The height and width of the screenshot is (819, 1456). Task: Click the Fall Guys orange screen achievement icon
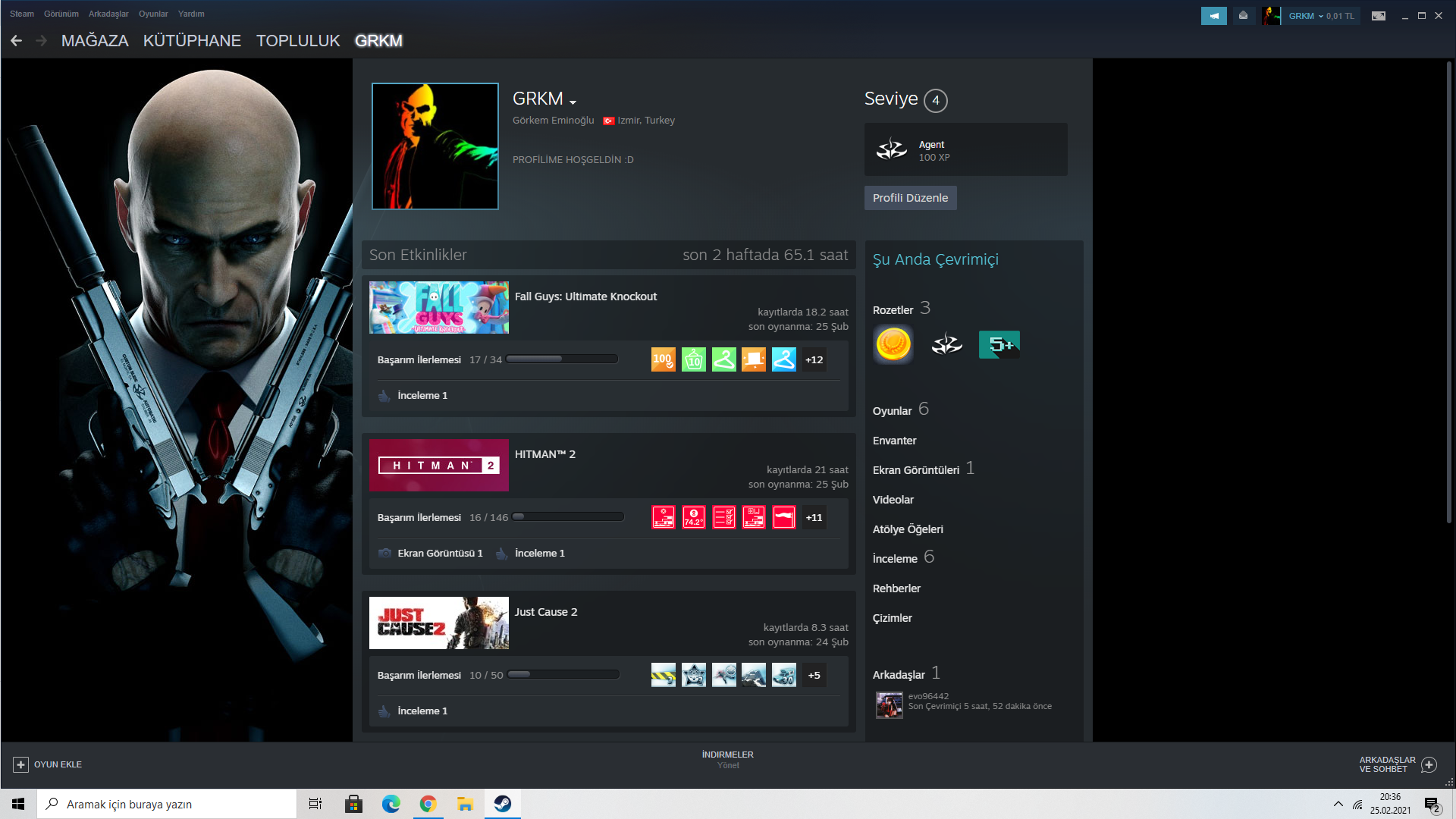(x=754, y=359)
